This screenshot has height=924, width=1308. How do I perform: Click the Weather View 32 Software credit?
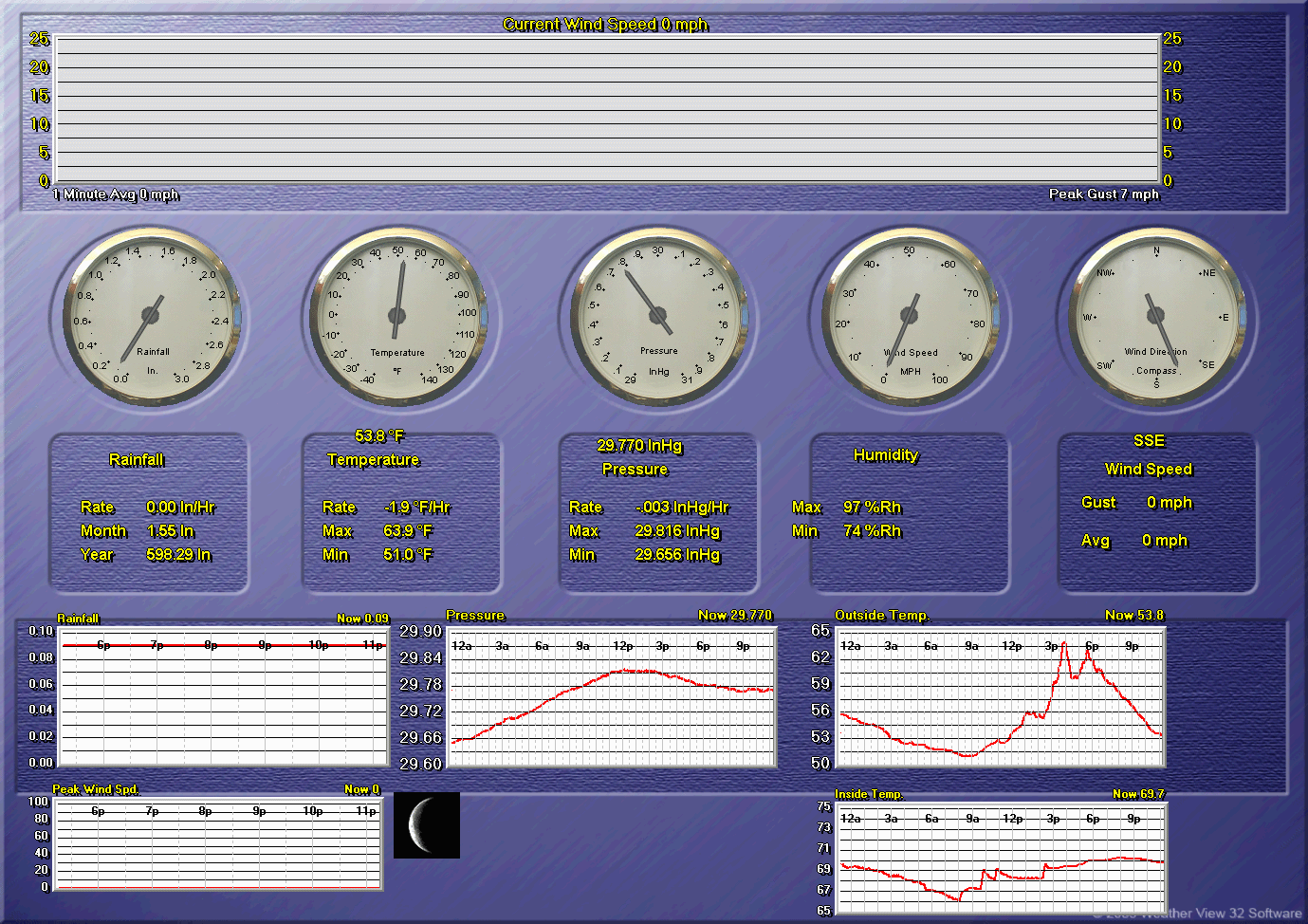pos(1199,914)
